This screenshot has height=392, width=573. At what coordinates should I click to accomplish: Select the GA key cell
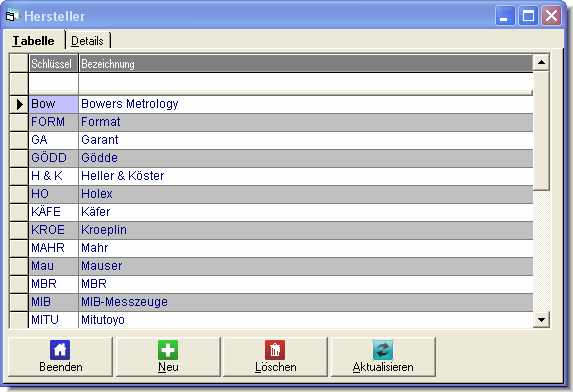click(53, 140)
